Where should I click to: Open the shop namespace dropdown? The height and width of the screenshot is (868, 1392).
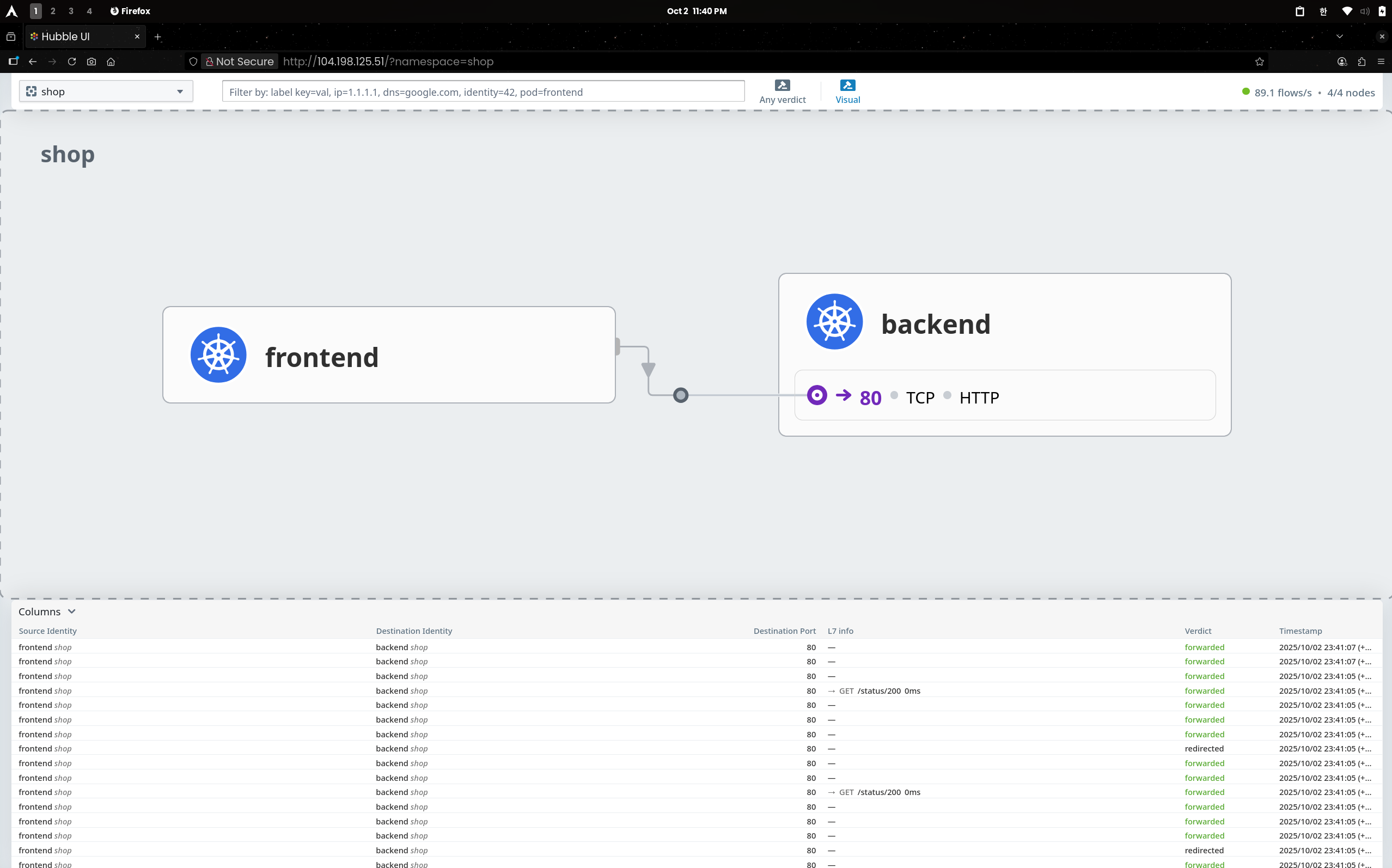coord(106,91)
